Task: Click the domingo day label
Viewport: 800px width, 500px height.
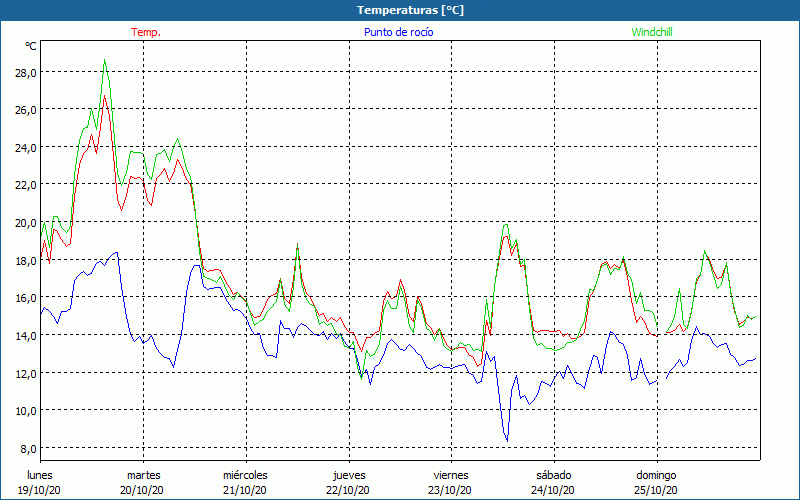Action: [656, 475]
